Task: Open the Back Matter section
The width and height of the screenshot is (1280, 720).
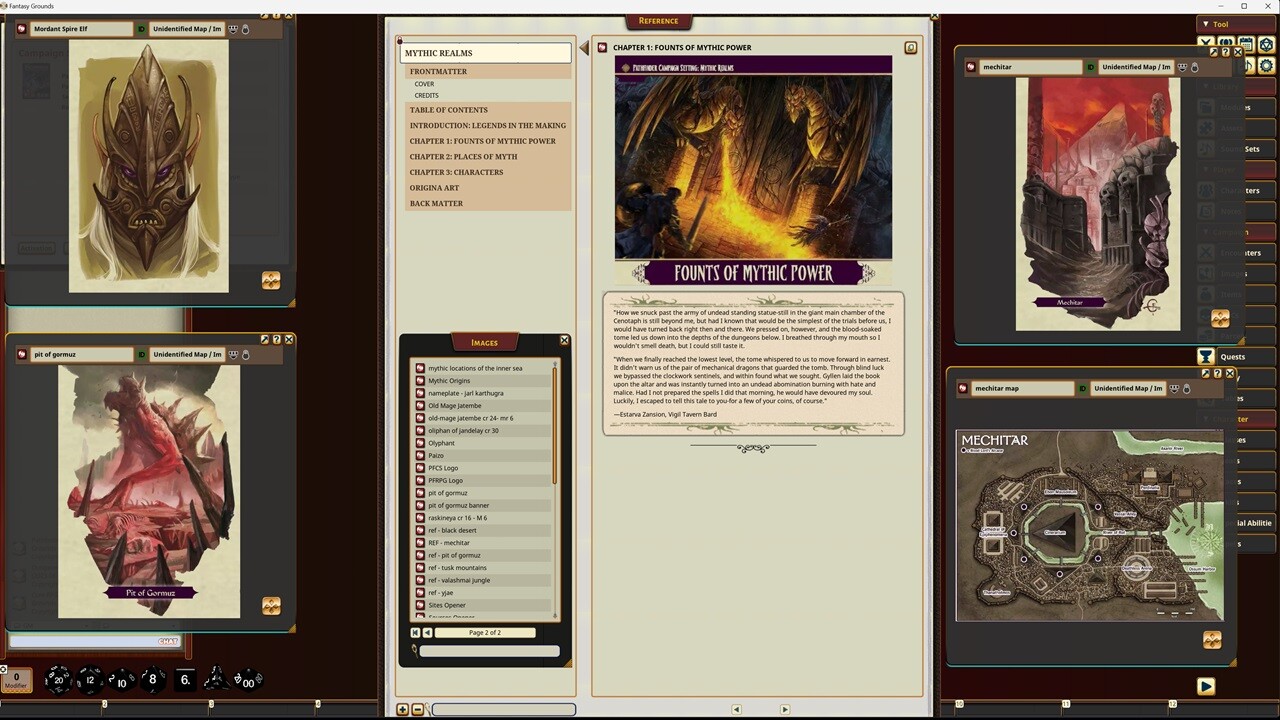Action: pyautogui.click(x=436, y=203)
